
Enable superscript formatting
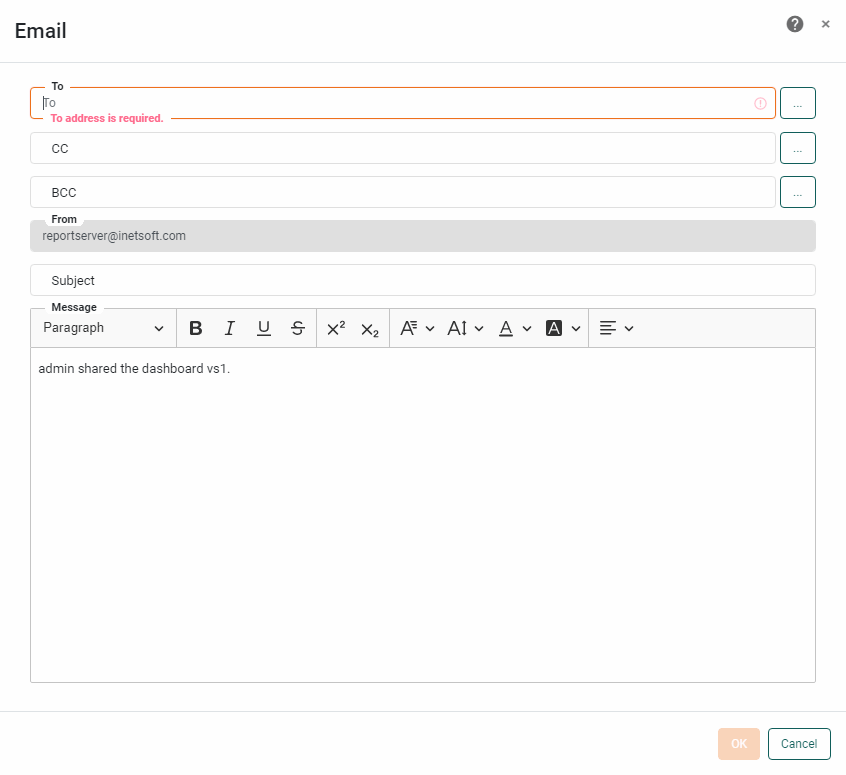click(x=335, y=328)
